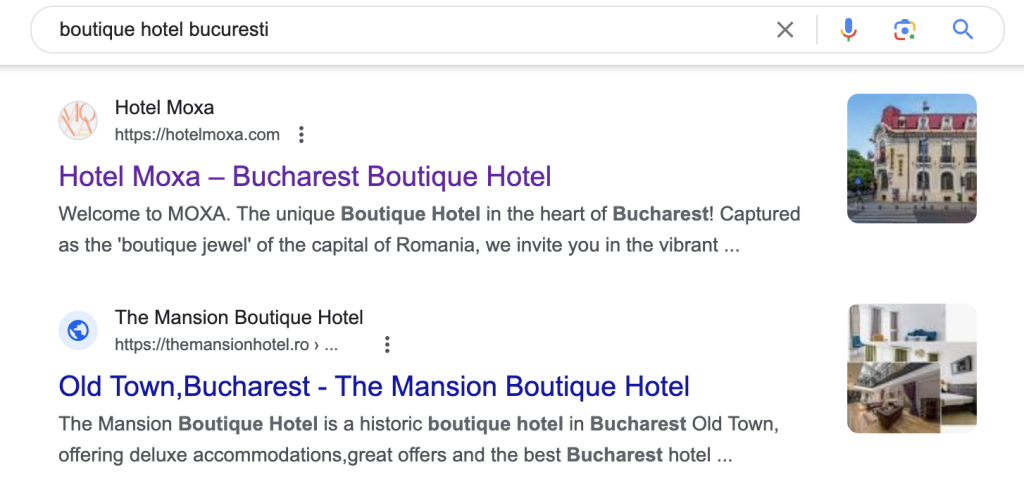Click the blue magnifier search button
This screenshot has height=496, width=1024.
tap(962, 30)
